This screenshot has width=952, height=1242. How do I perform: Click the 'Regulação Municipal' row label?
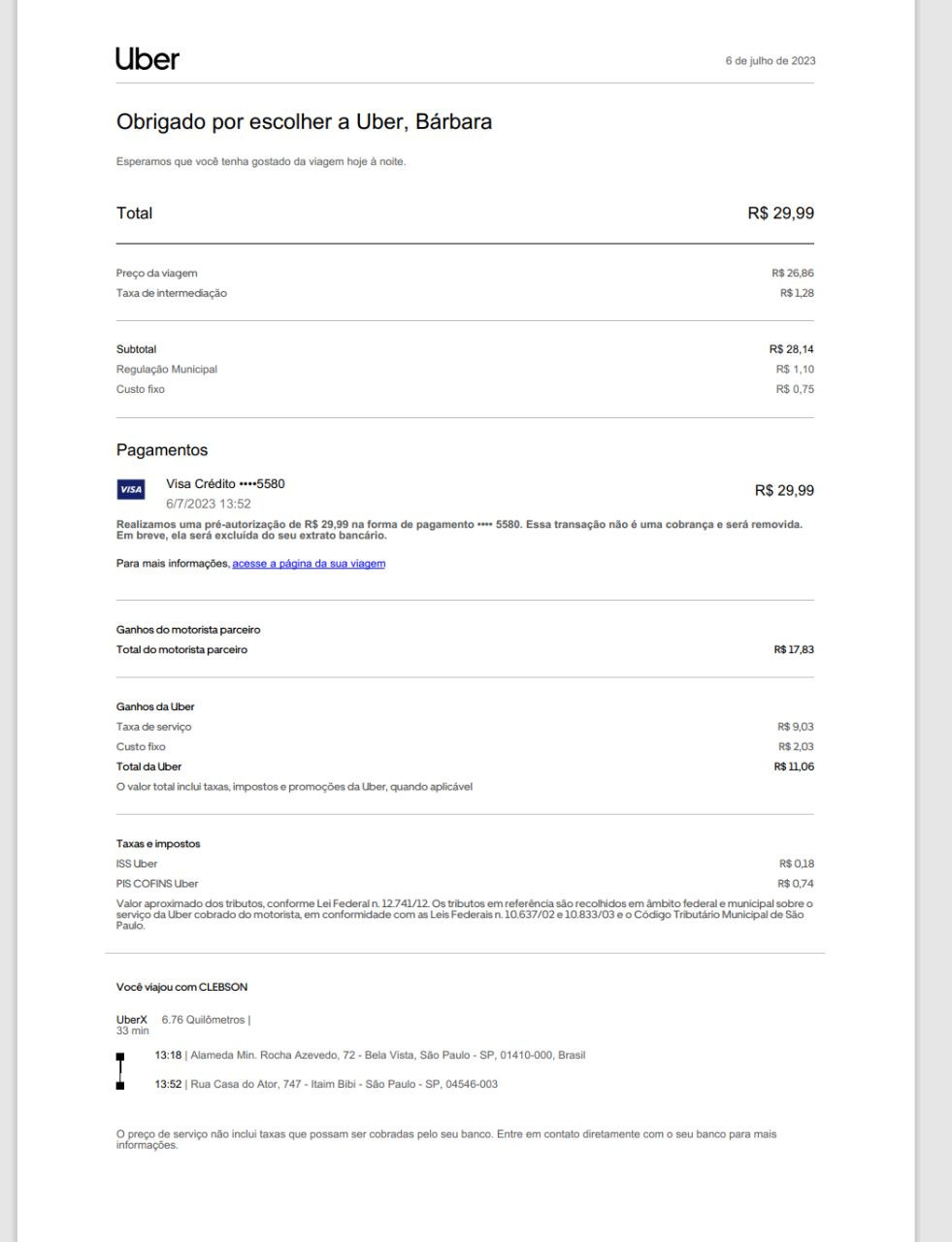167,370
